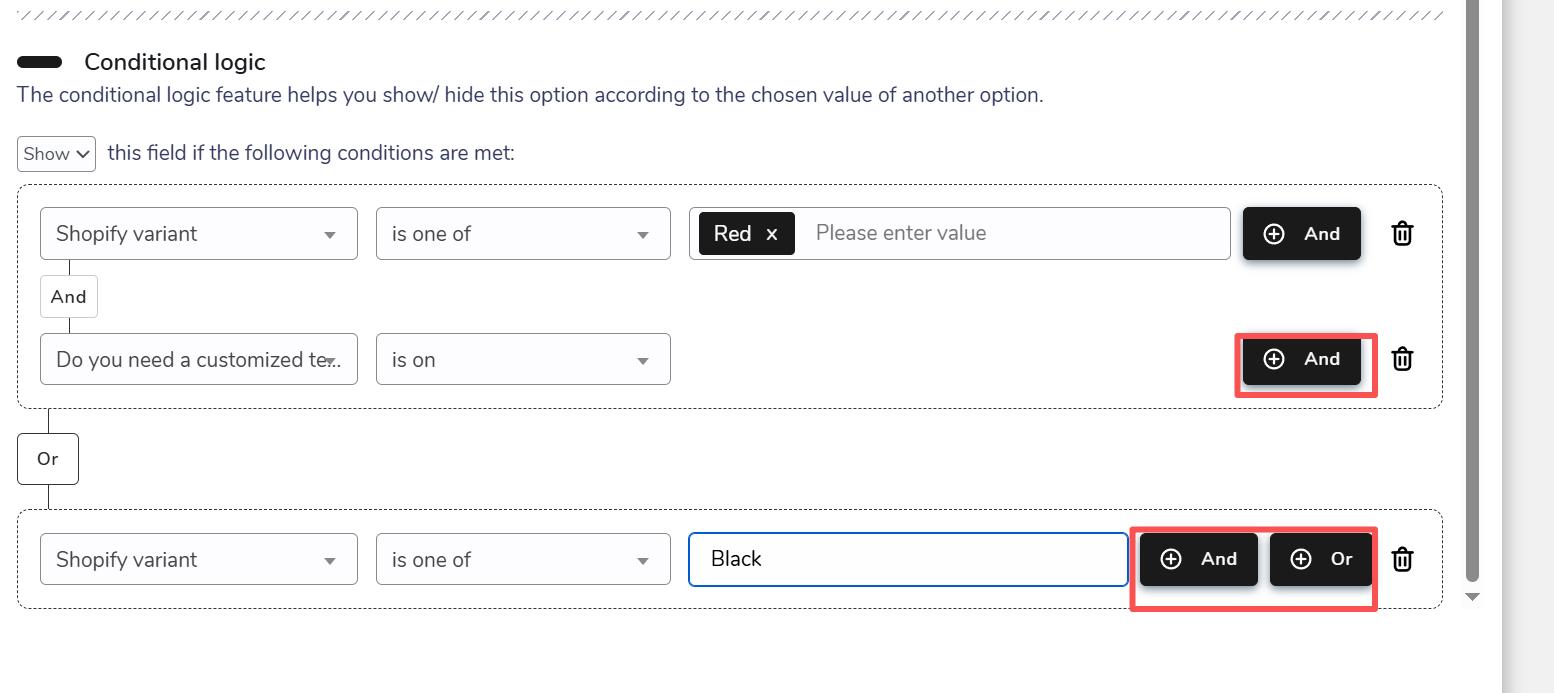The height and width of the screenshot is (693, 1554).
Task: Click And button beside Red value field
Action: (1301, 234)
